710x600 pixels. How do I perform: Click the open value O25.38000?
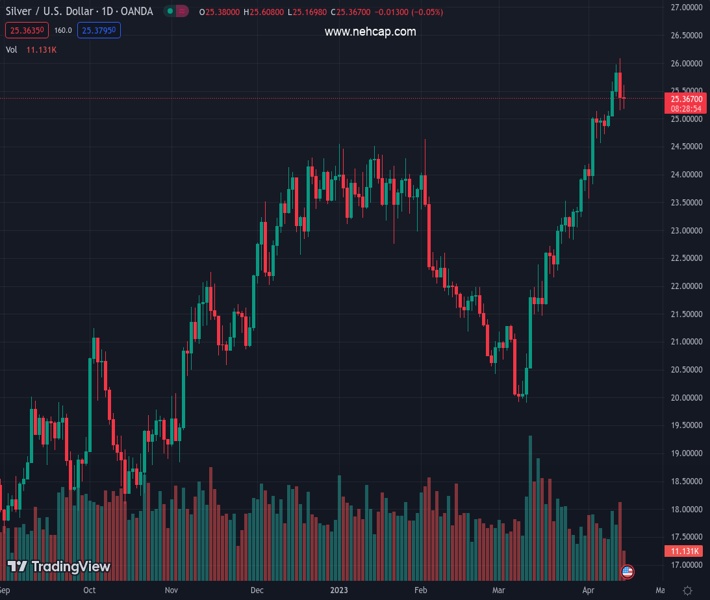tap(219, 12)
